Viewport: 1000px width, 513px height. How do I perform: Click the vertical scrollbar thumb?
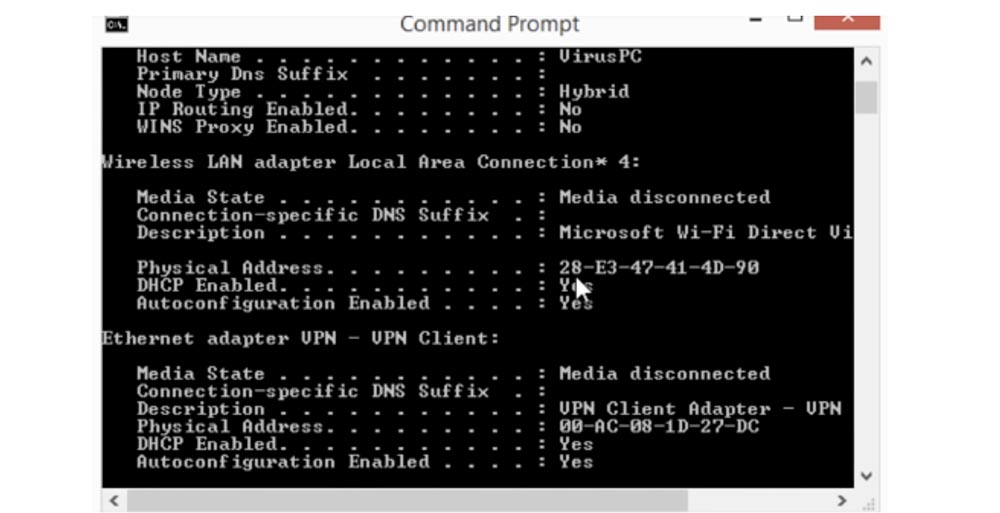(x=866, y=97)
